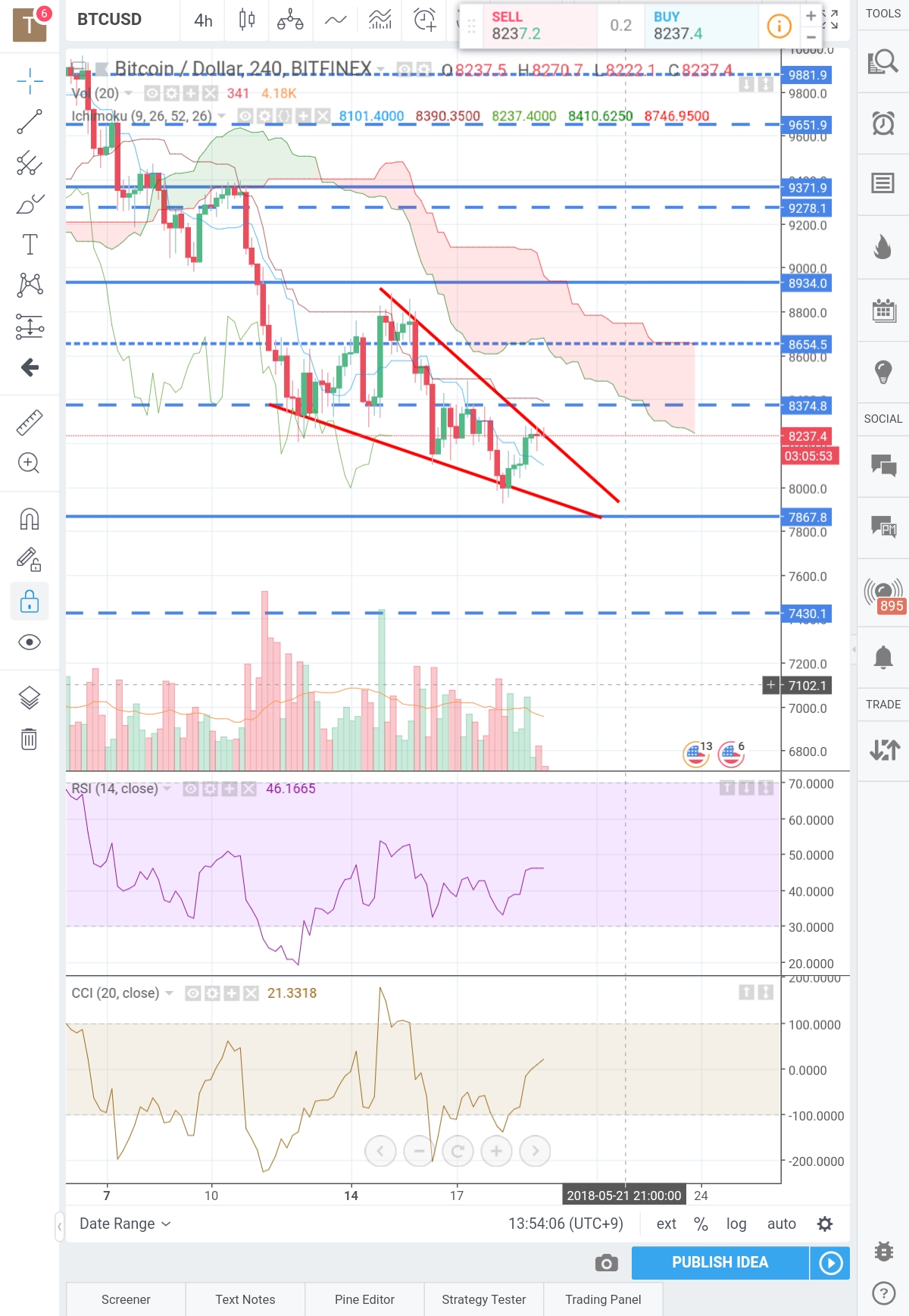This screenshot has height=1316, width=909.
Task: Open the public chat icon
Action: tap(883, 464)
